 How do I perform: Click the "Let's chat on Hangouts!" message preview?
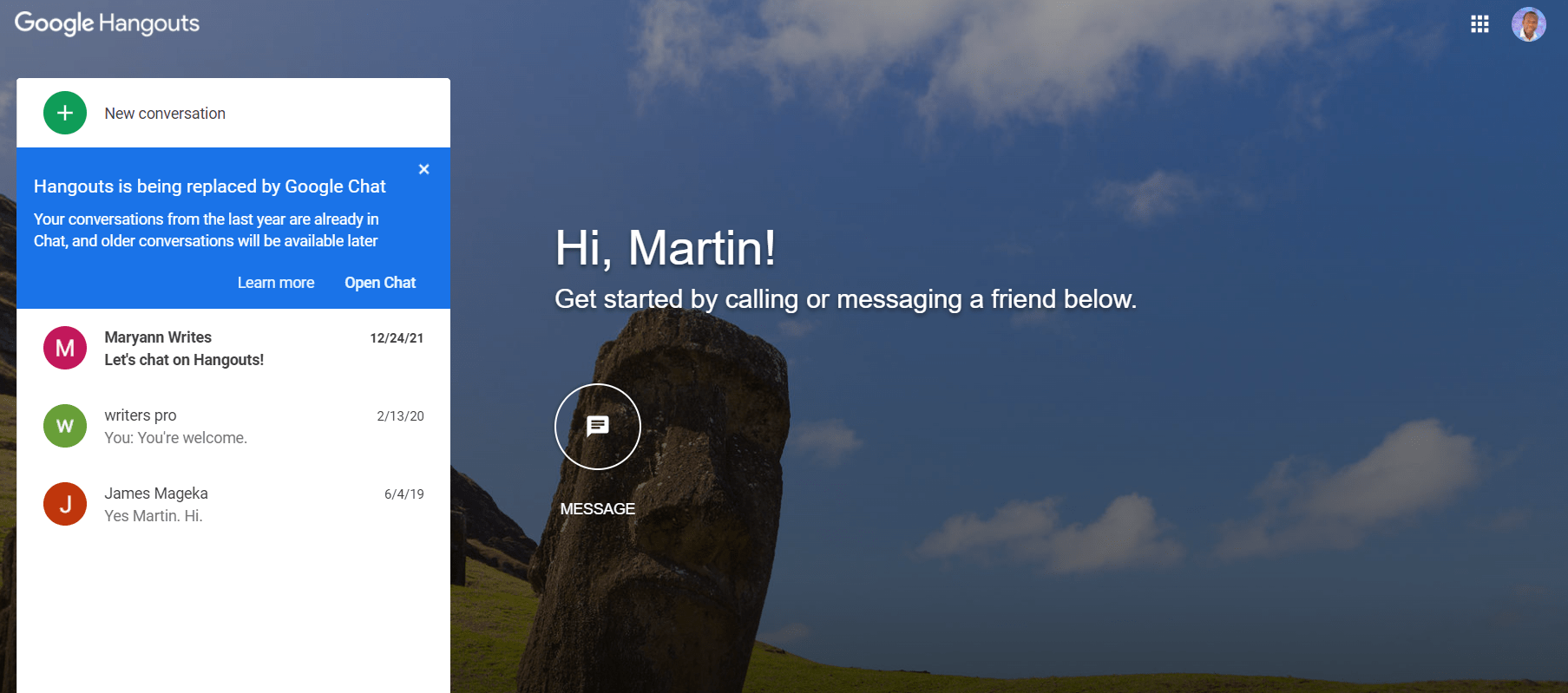[184, 360]
